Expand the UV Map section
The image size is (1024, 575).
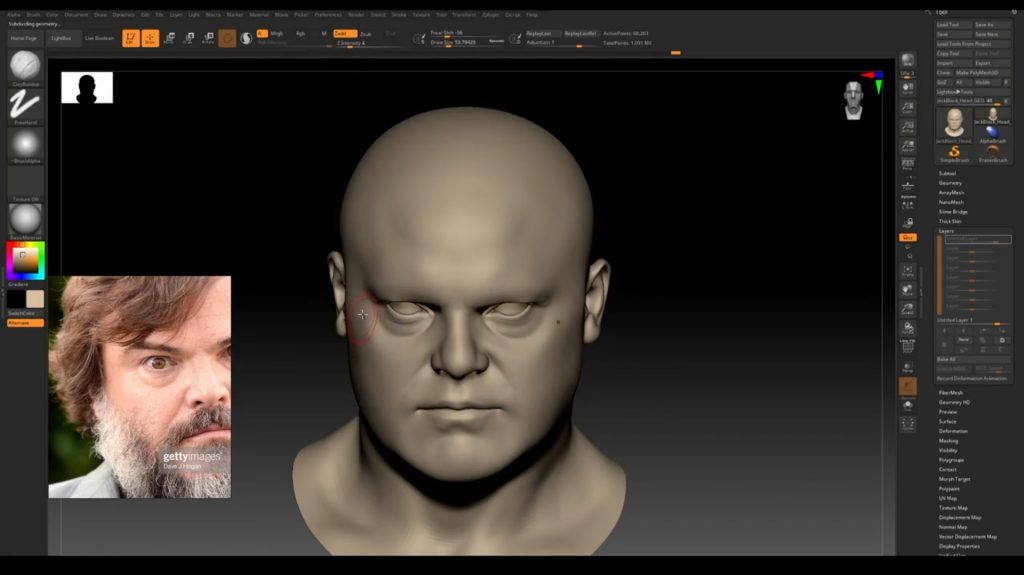[948, 498]
